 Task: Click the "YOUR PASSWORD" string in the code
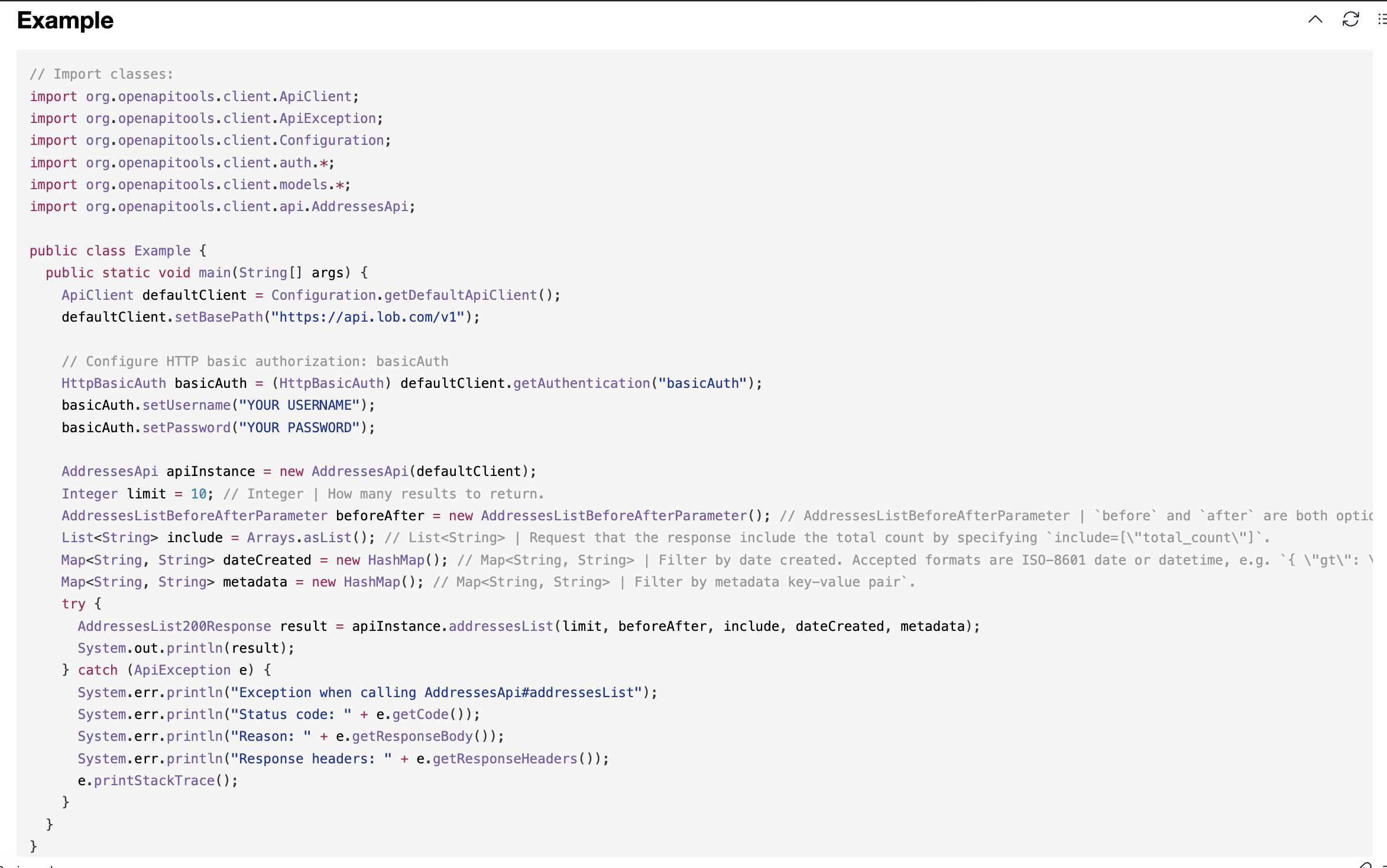point(299,427)
